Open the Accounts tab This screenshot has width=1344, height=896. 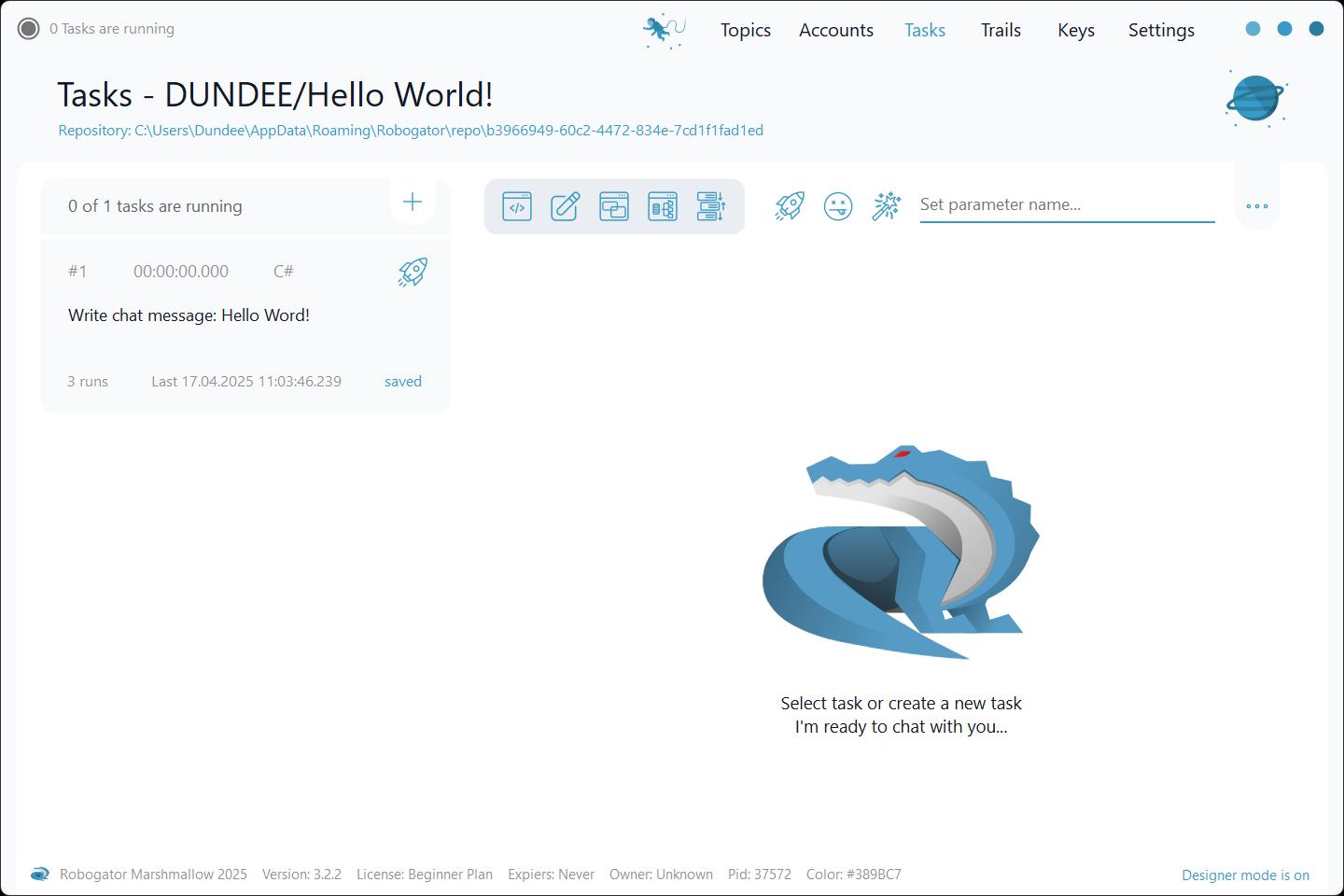pos(836,30)
